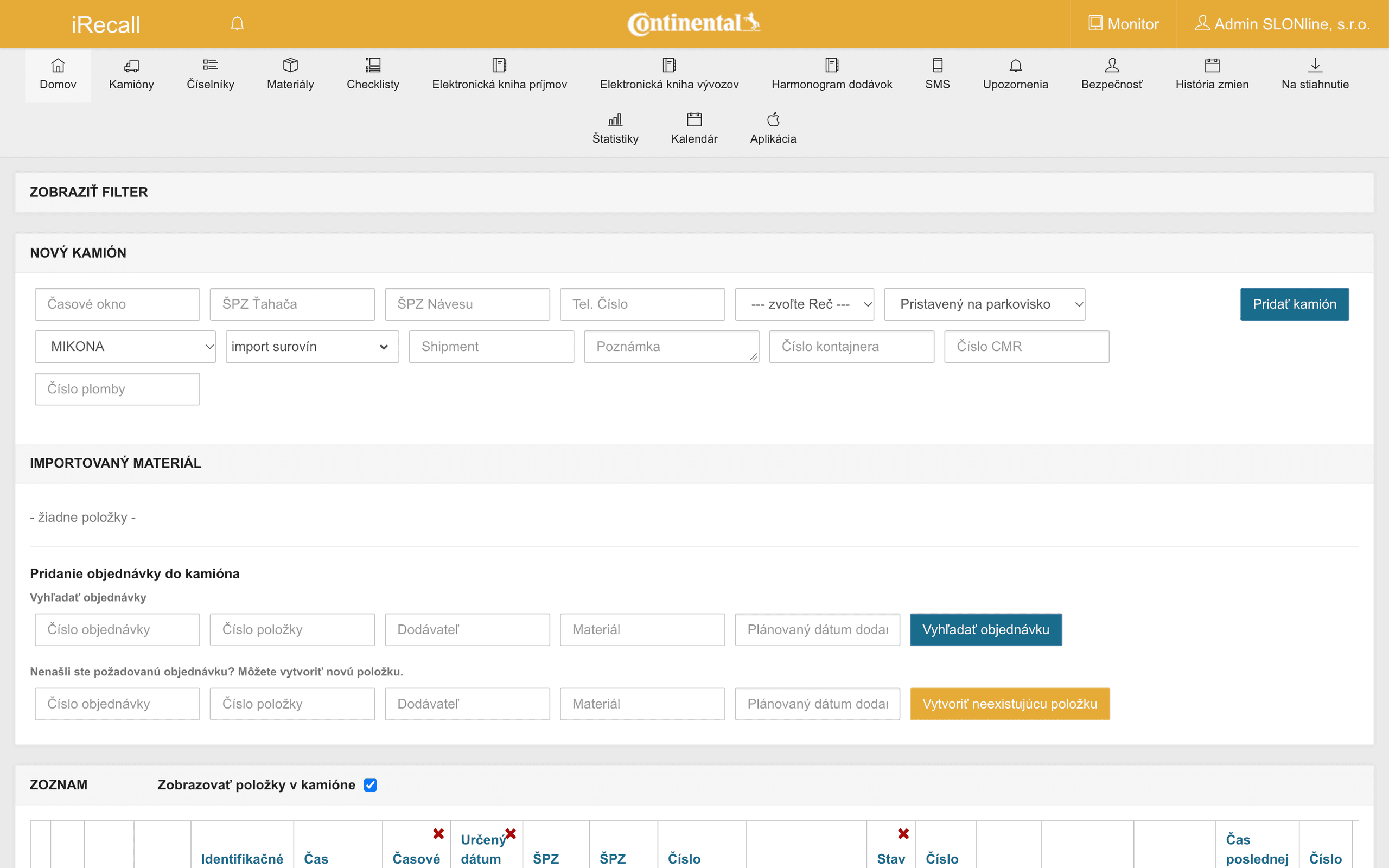1389x868 pixels.
Task: Remove Určený dátum column with red X
Action: [511, 834]
